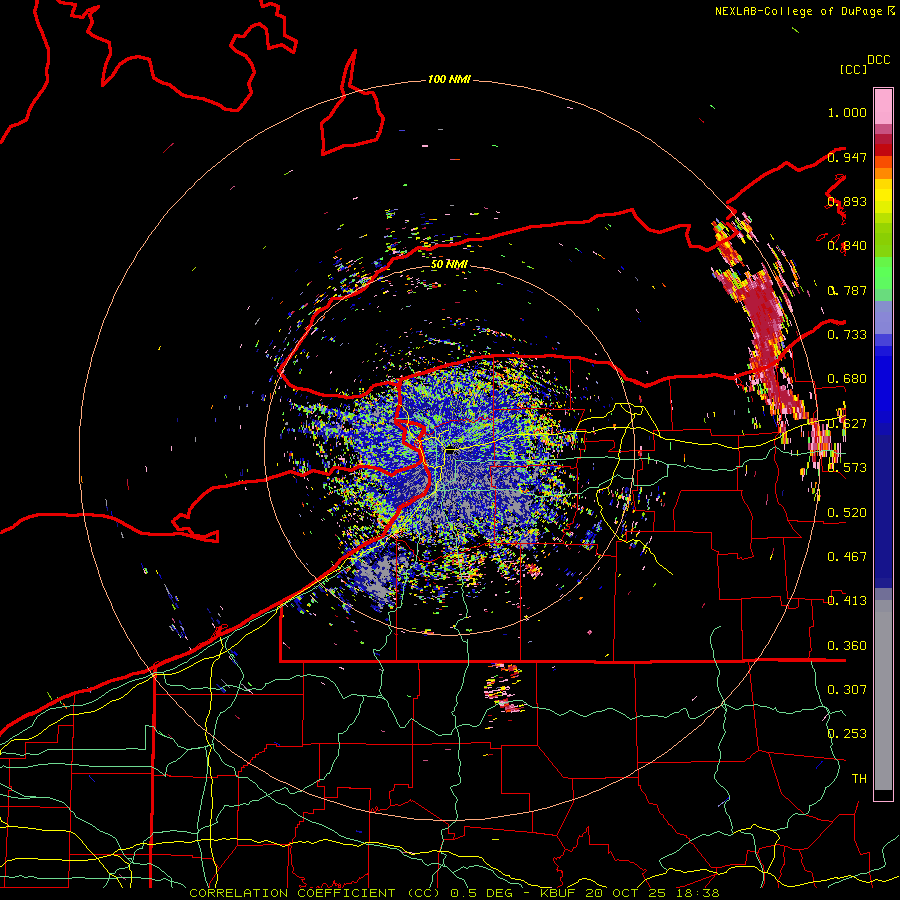Click the 100 NMI range ring label

point(449,79)
